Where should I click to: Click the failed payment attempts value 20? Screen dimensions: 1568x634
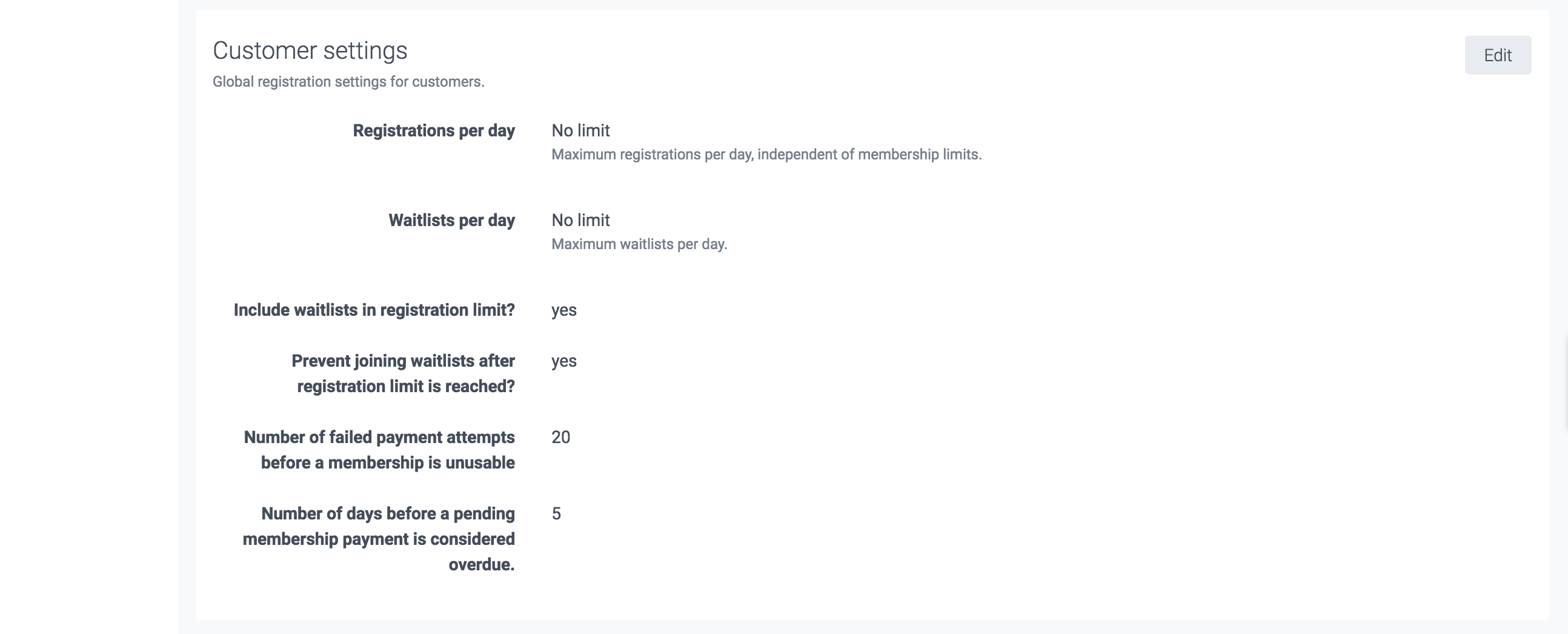[560, 437]
